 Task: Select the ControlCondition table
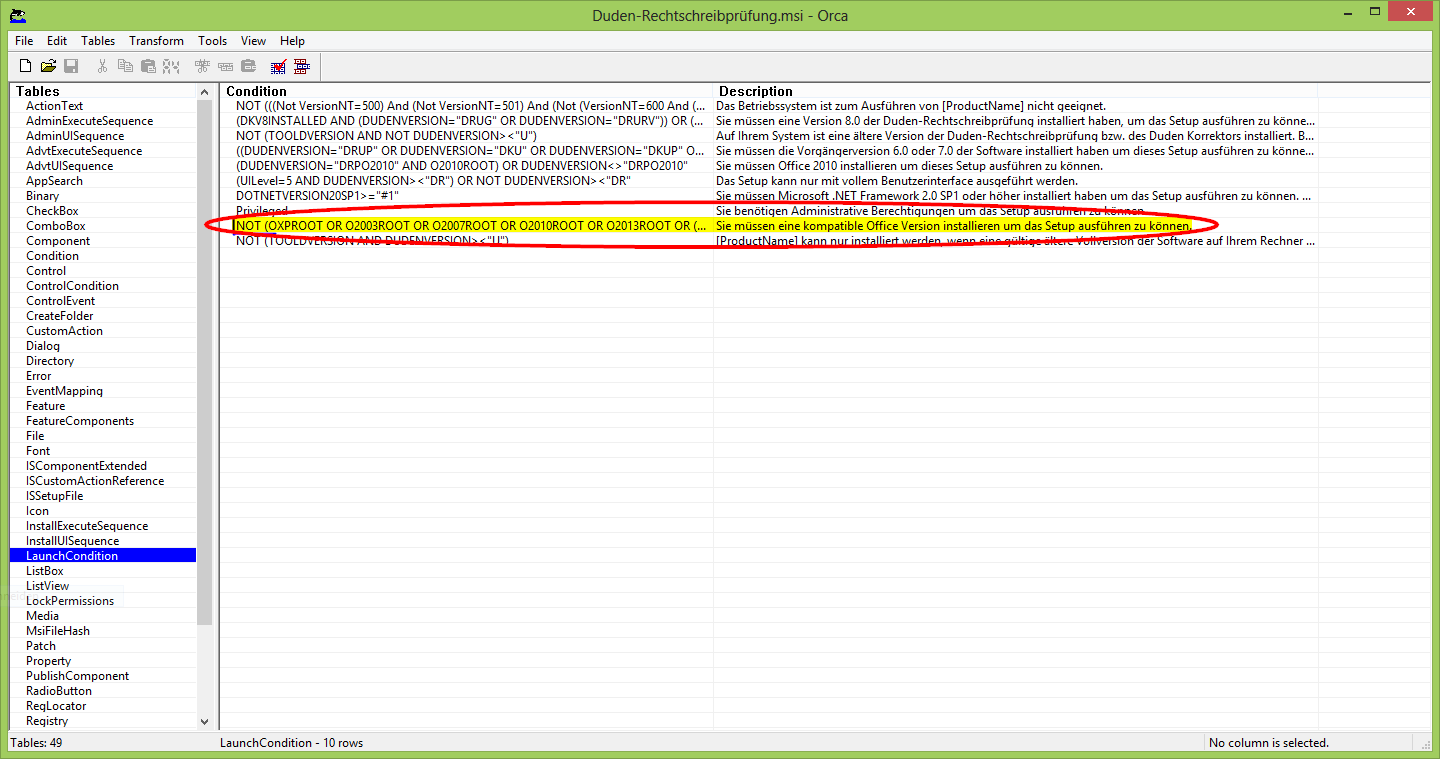click(72, 286)
